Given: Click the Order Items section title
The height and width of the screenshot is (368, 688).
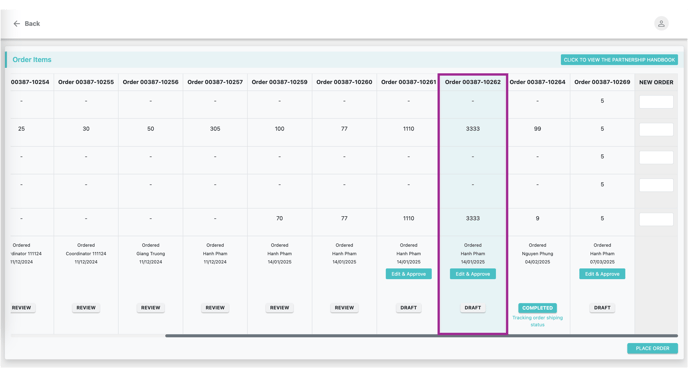Looking at the screenshot, I should tap(32, 60).
